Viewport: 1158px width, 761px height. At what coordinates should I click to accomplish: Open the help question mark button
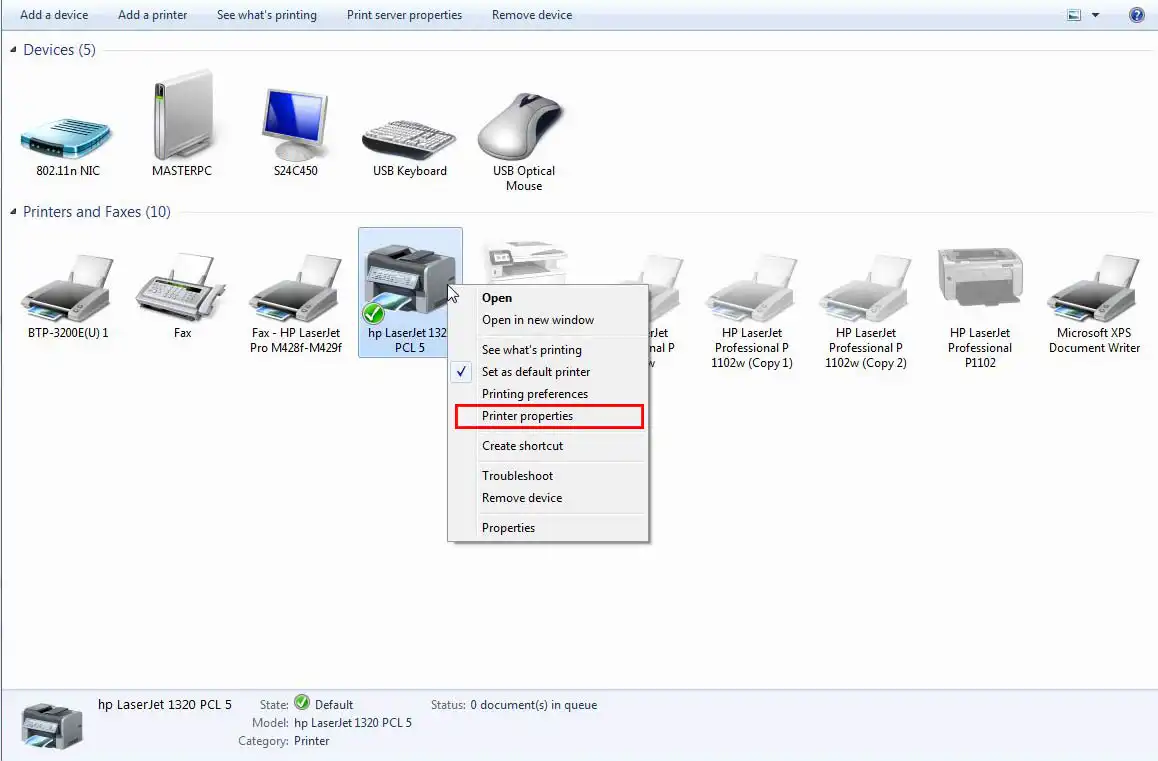[1137, 15]
